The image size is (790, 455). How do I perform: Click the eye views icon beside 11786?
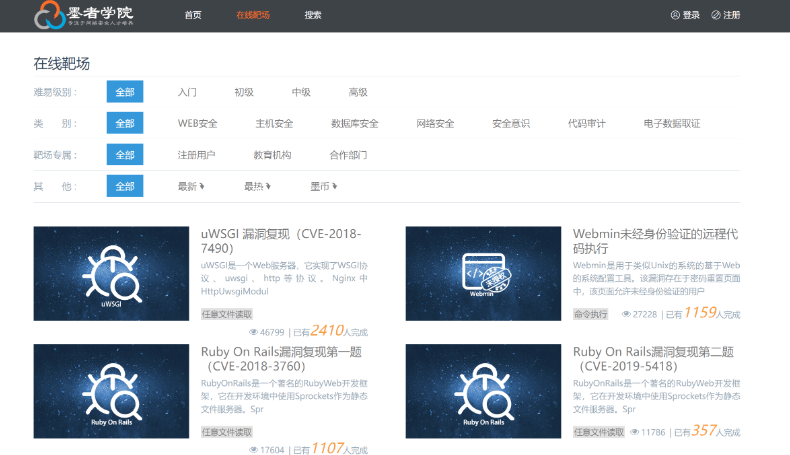click(x=635, y=432)
